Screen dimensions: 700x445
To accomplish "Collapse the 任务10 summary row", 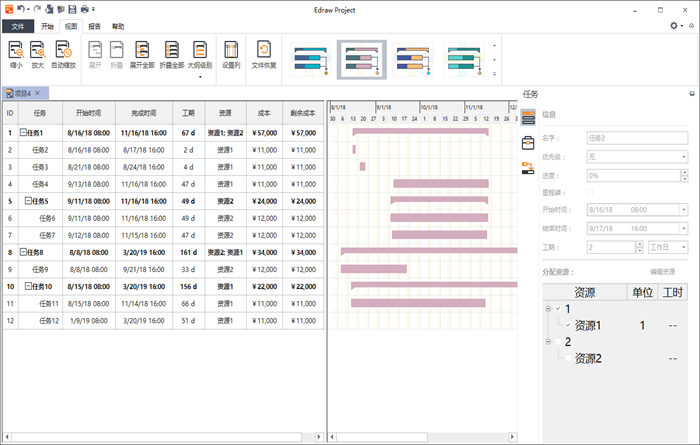I will 28,286.
